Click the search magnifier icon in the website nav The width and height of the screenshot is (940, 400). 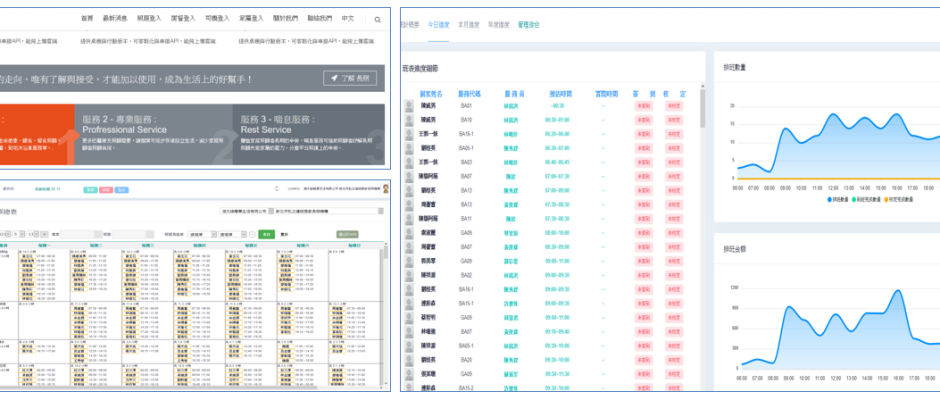click(377, 19)
